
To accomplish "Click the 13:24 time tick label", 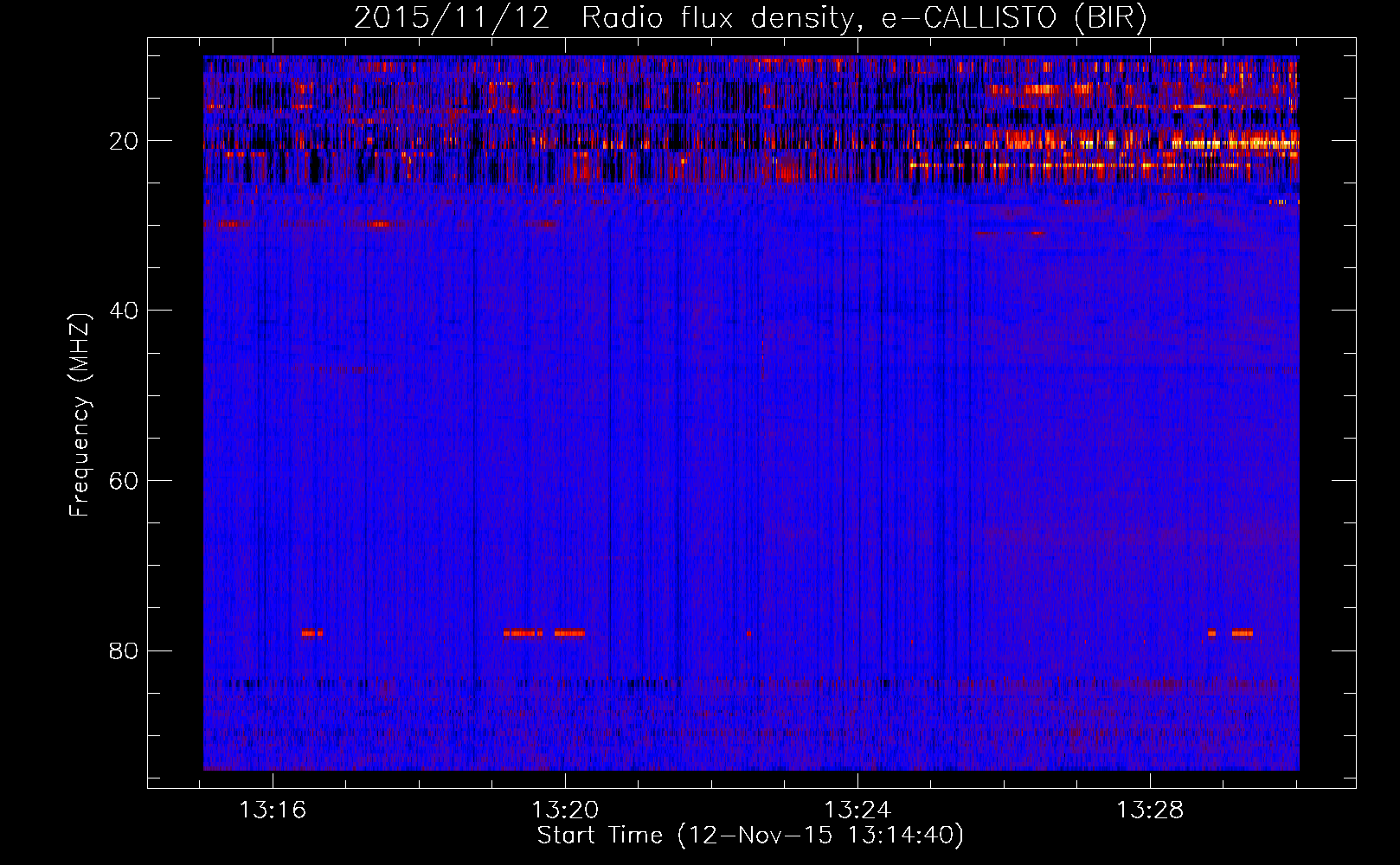I will [857, 811].
